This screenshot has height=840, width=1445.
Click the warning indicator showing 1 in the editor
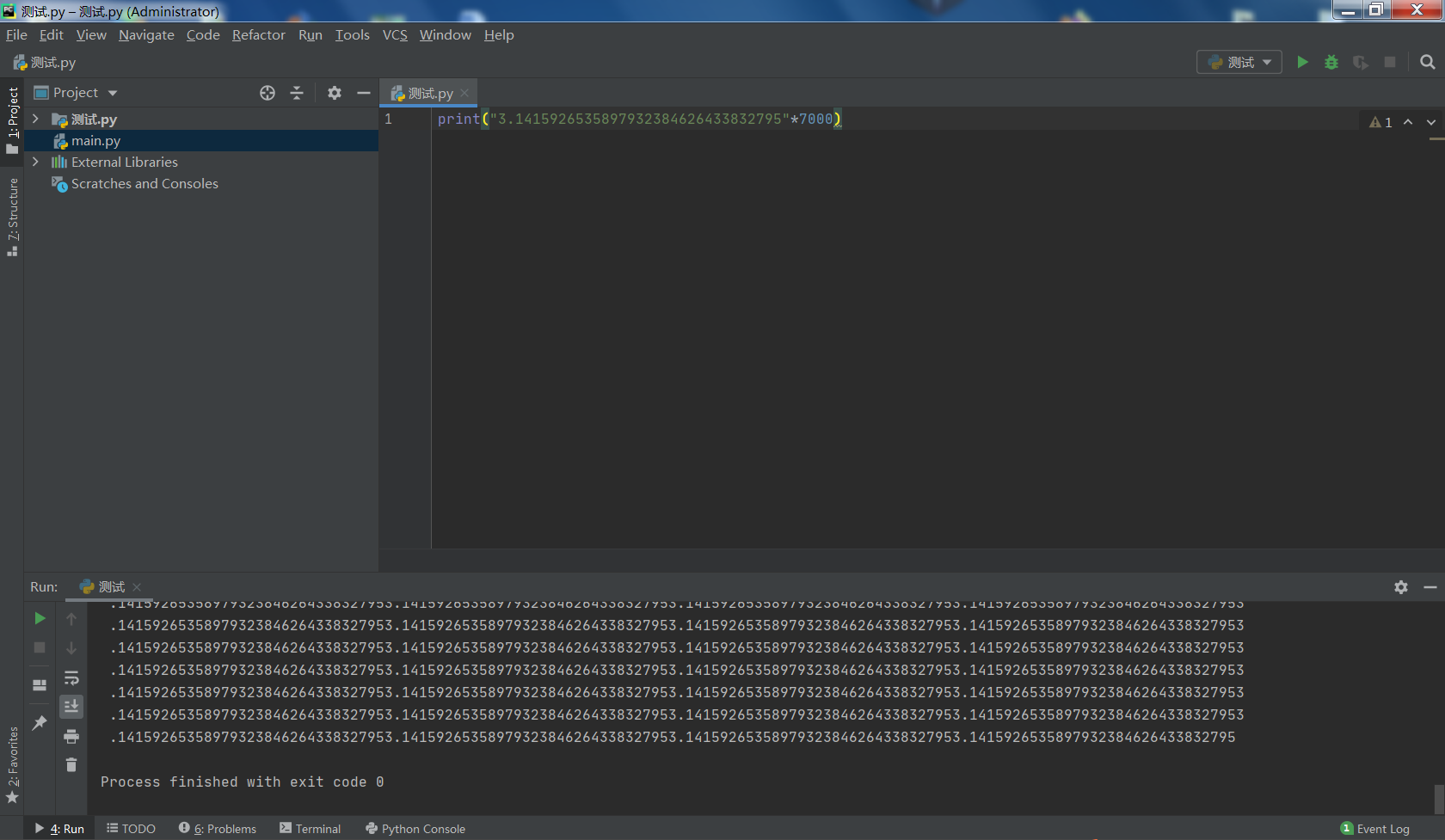coord(1380,122)
